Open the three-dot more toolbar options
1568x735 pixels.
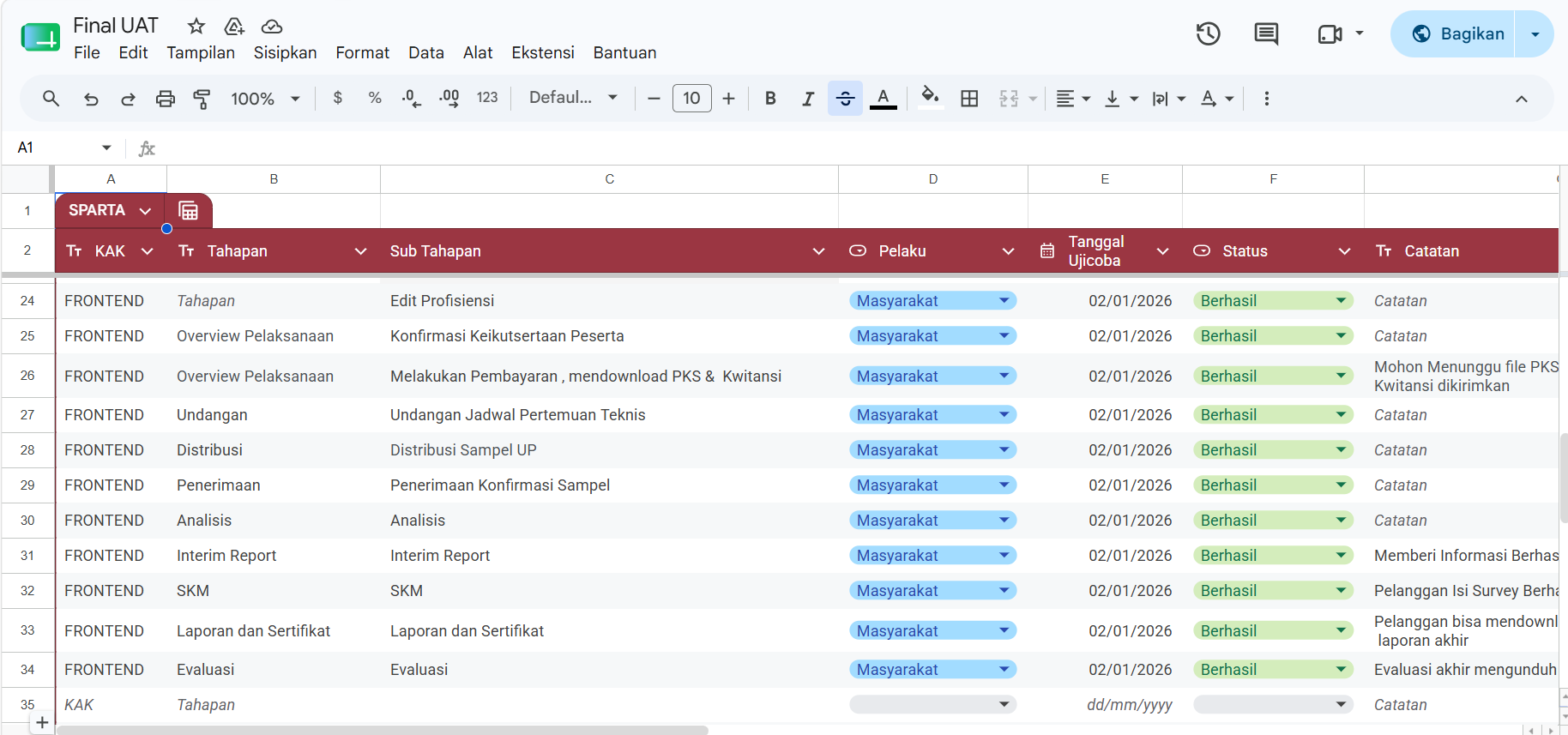click(x=1267, y=99)
